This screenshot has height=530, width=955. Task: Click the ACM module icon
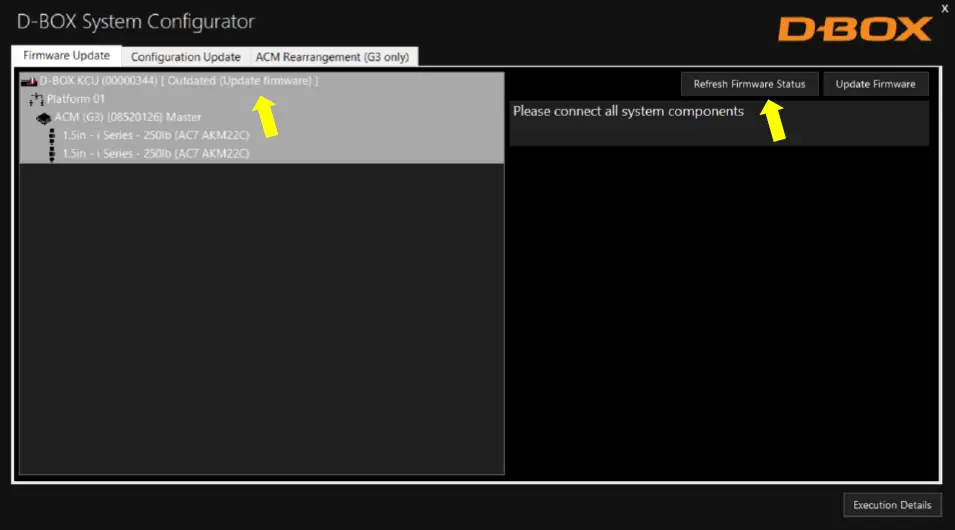click(43, 118)
